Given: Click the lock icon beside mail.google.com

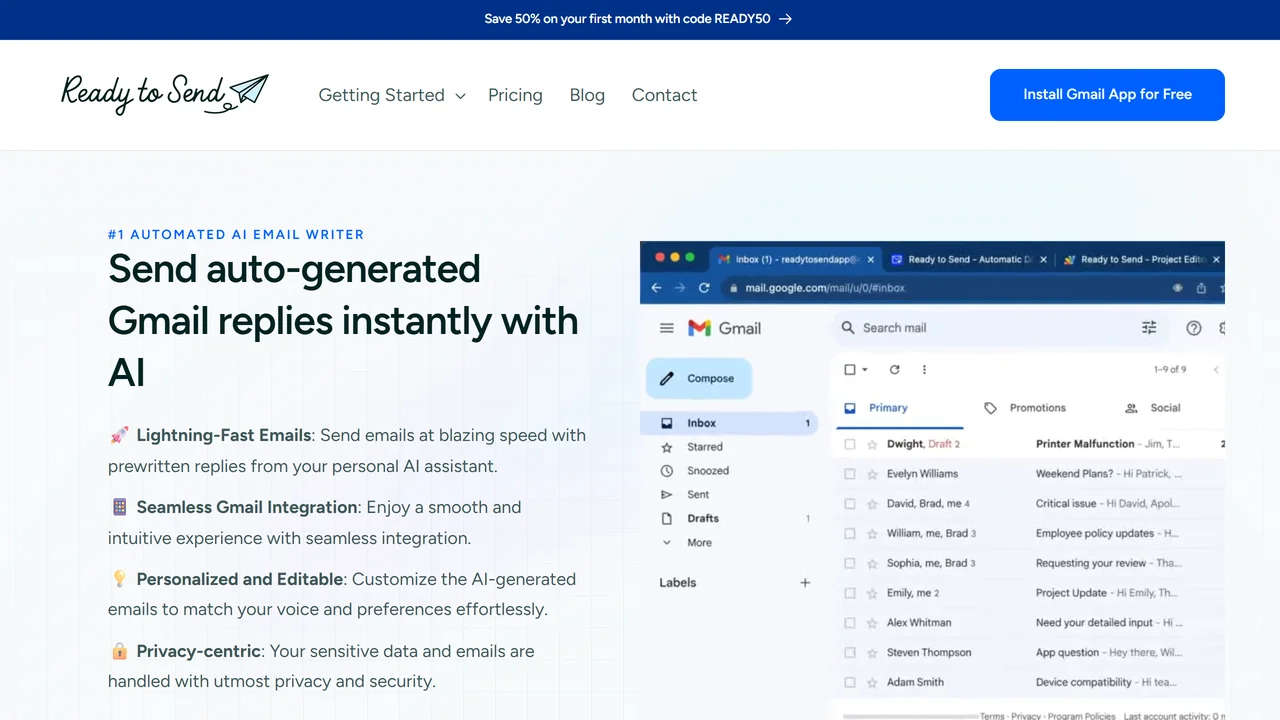Looking at the screenshot, I should click(x=735, y=288).
